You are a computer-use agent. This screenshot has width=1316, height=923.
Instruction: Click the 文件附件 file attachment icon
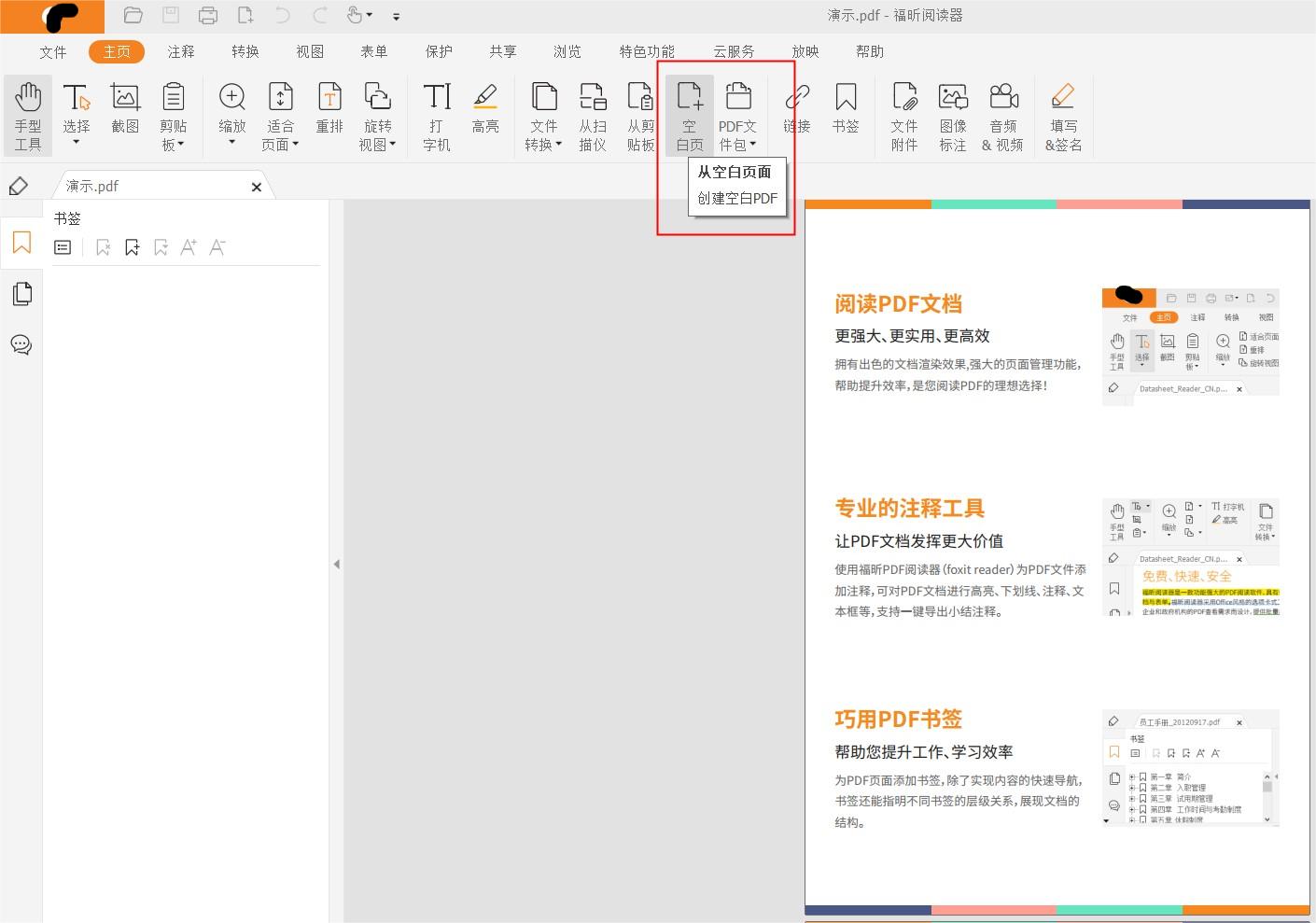tap(903, 114)
